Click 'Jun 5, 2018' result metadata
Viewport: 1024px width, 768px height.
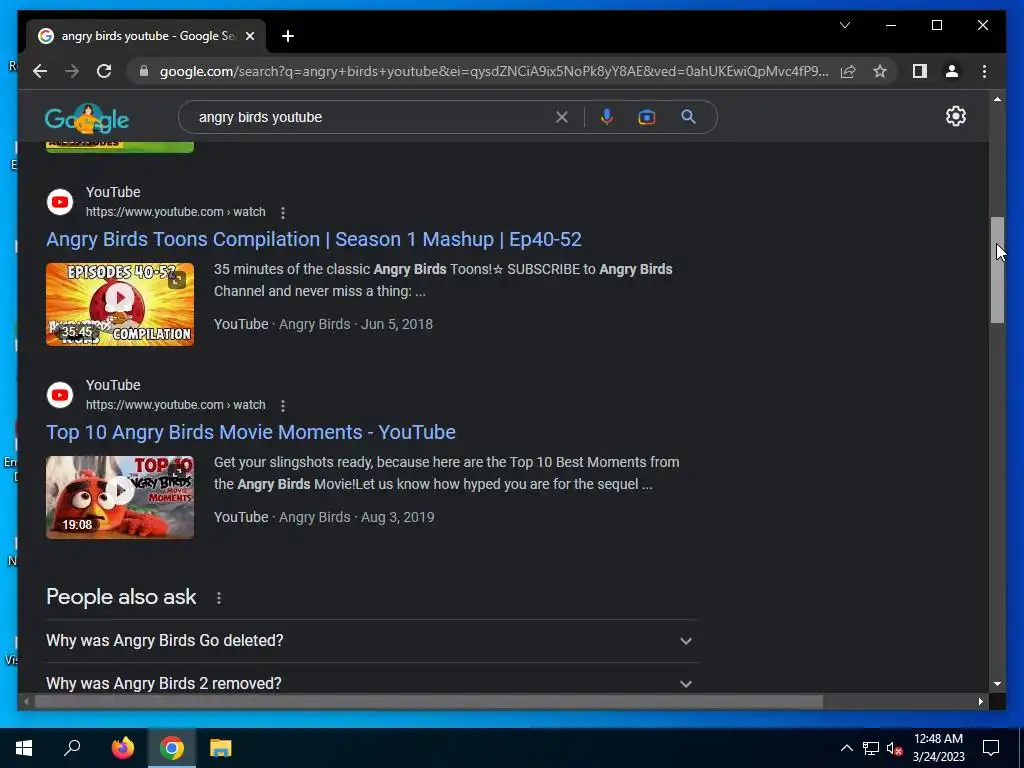coord(397,324)
